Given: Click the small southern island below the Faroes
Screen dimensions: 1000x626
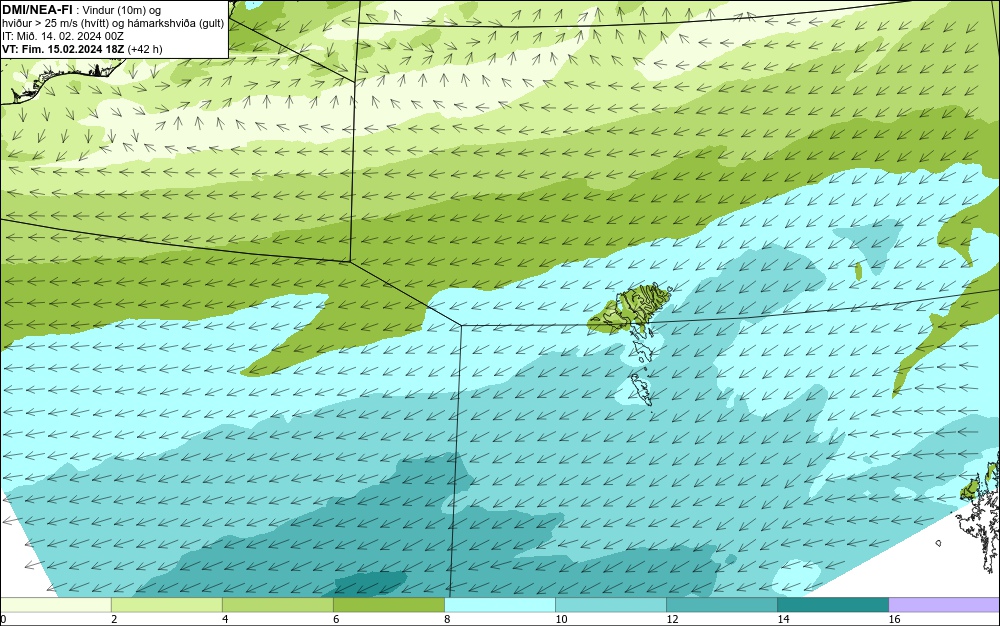Looking at the screenshot, I should tap(642, 389).
